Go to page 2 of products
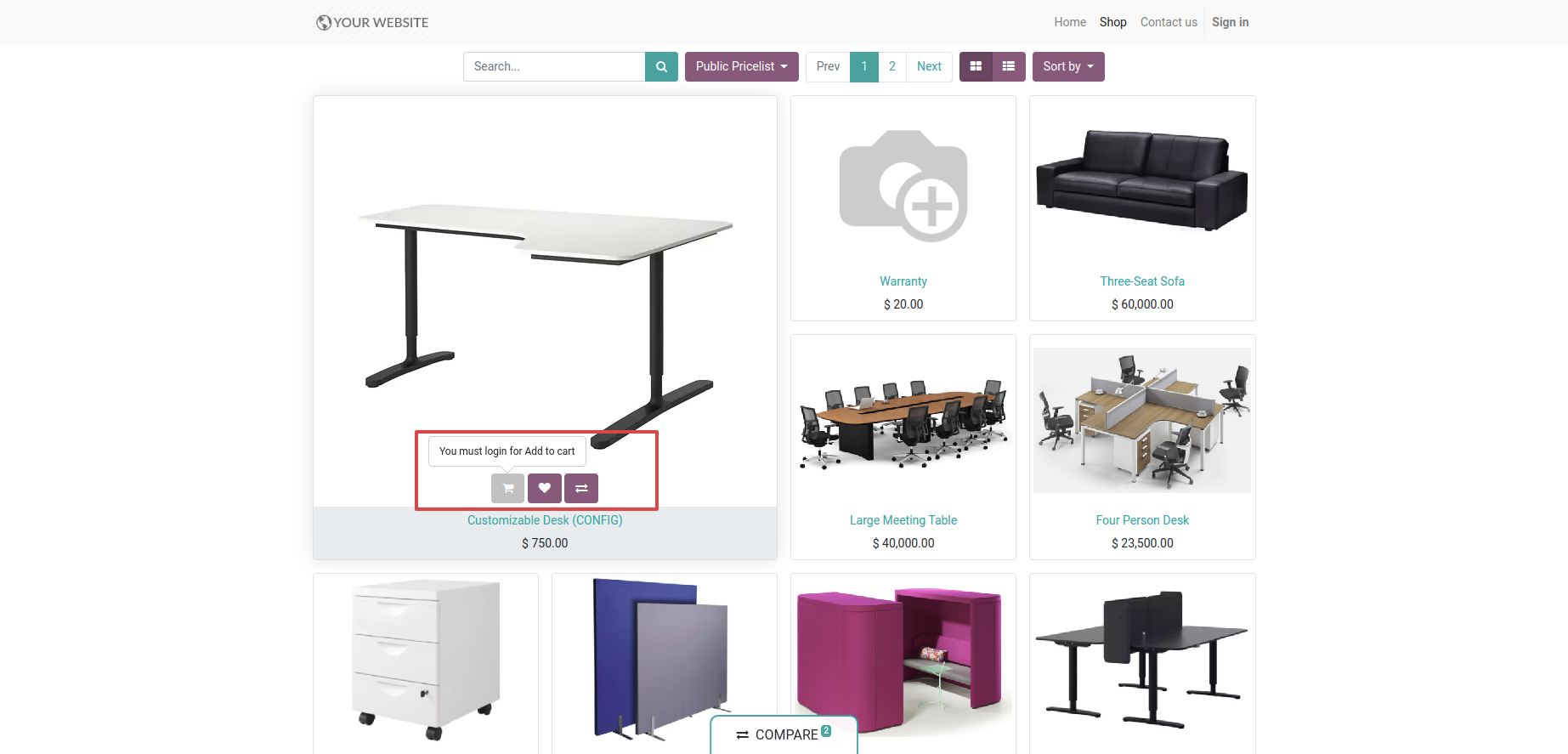Viewport: 1568px width, 754px height. [x=892, y=66]
